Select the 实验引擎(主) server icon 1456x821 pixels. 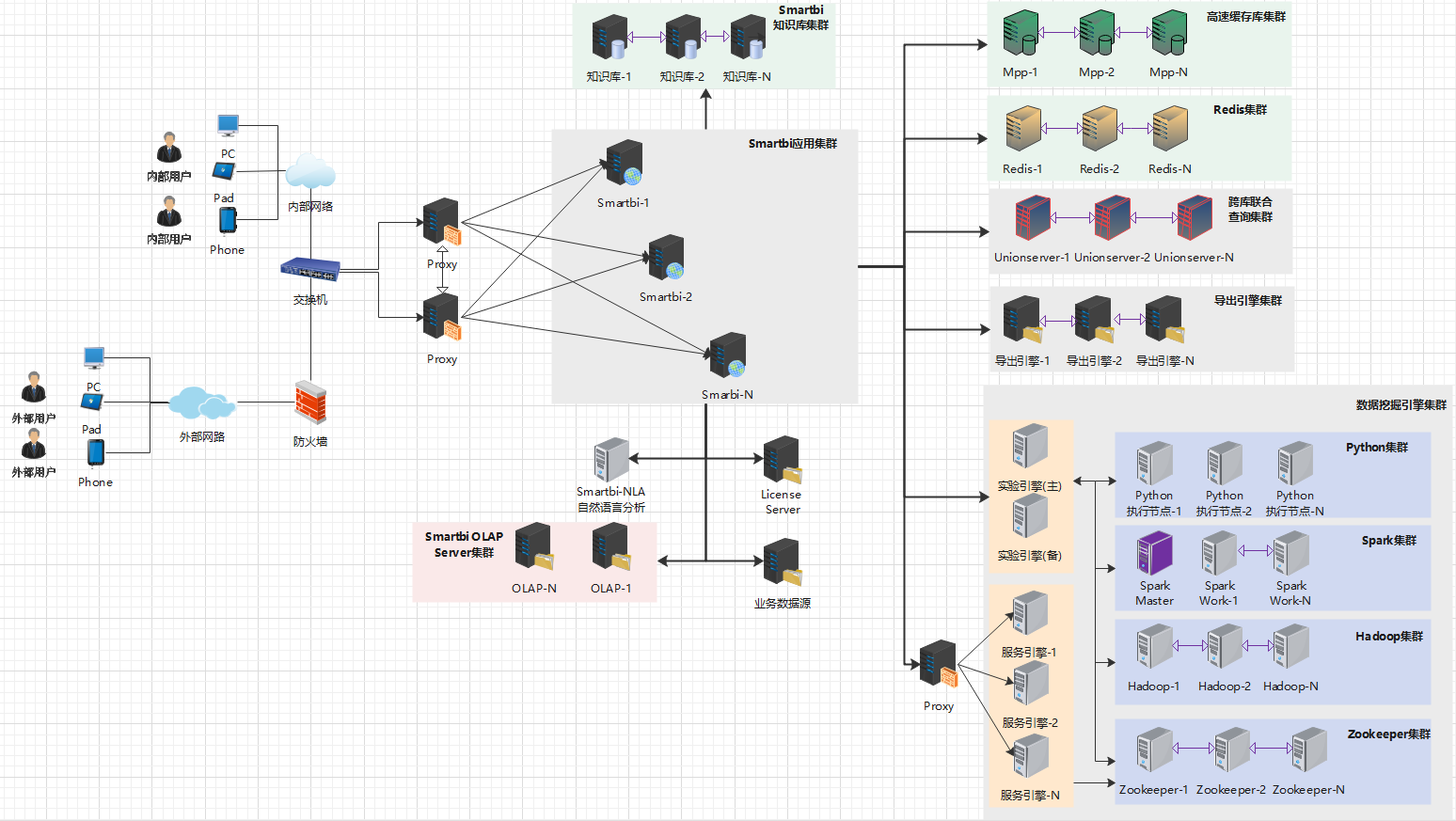(x=1030, y=446)
